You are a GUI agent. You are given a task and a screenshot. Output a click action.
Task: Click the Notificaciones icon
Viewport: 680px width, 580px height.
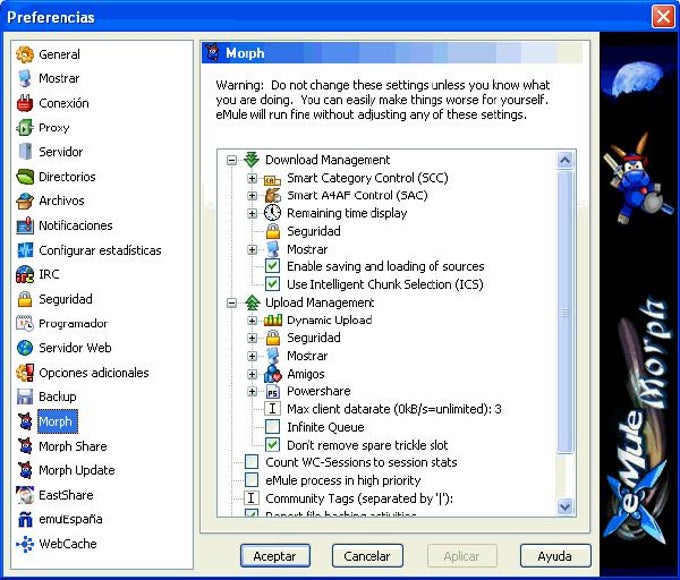point(25,226)
